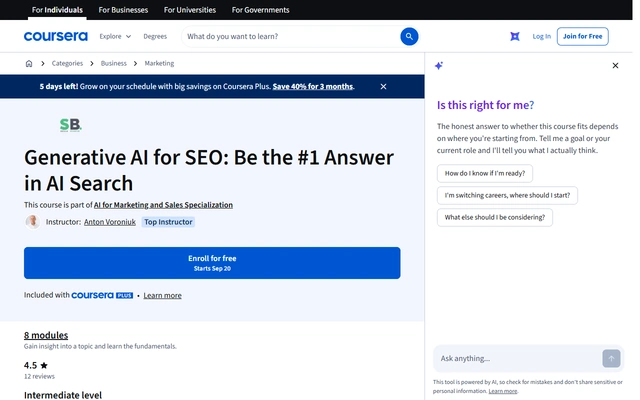Click the '12 reviews' text
Viewport: 640px width, 400px height.
pos(39,376)
